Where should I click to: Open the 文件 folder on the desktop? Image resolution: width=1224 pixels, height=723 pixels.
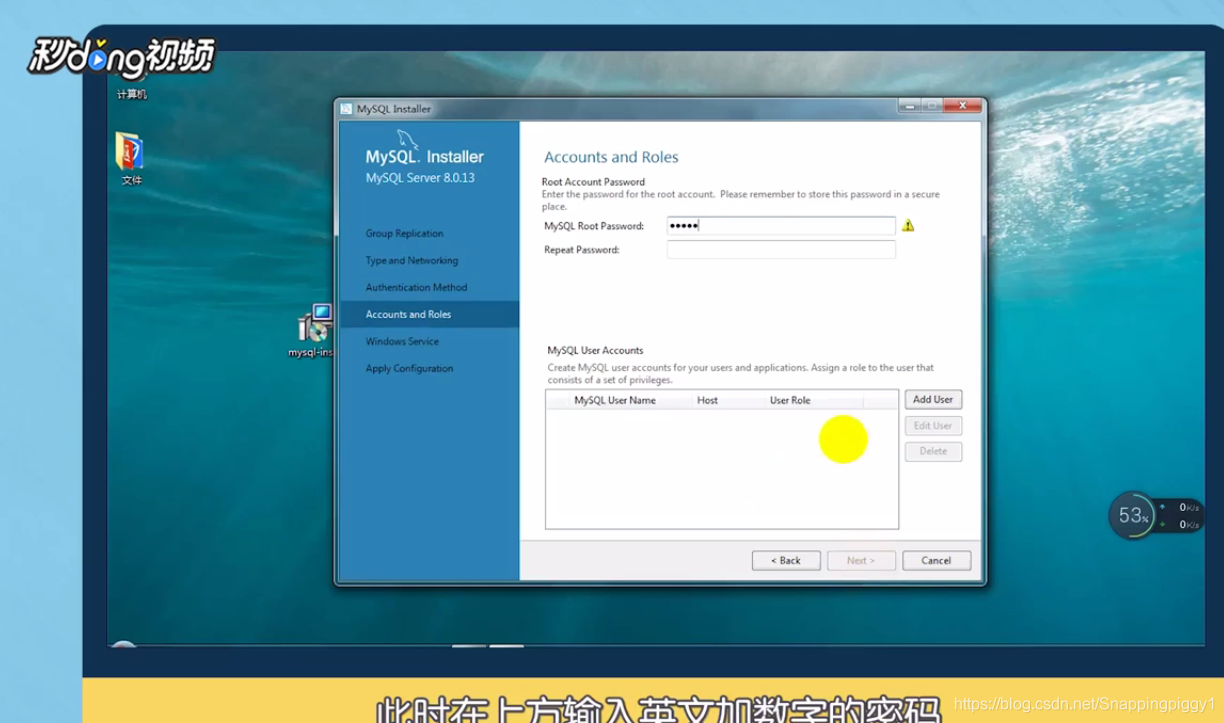point(130,159)
